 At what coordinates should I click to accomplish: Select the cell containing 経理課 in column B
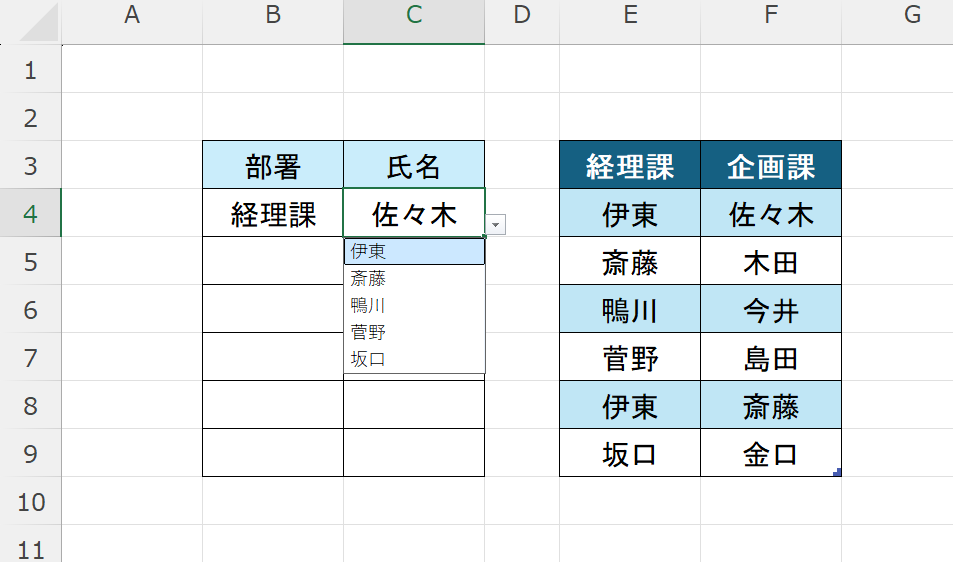[x=273, y=214]
